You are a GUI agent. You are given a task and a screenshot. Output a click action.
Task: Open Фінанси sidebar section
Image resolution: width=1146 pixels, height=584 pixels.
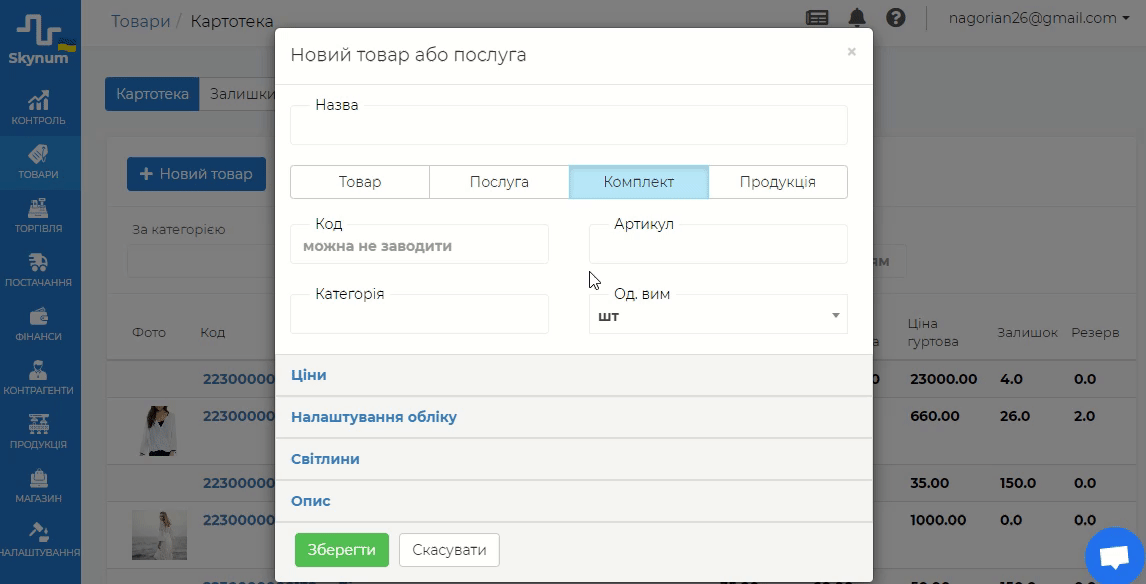pyautogui.click(x=39, y=324)
